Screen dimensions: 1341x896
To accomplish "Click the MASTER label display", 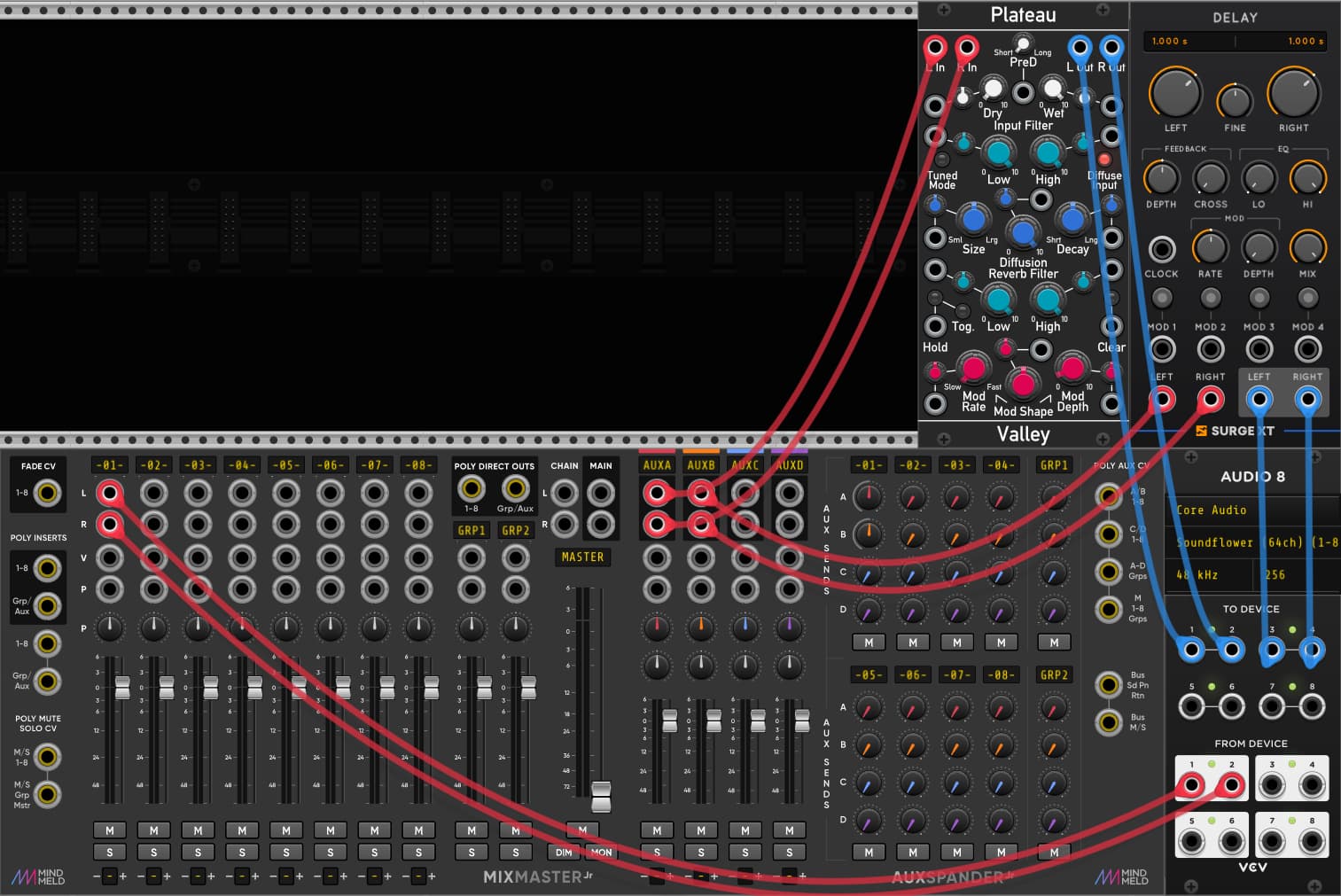I will [582, 557].
